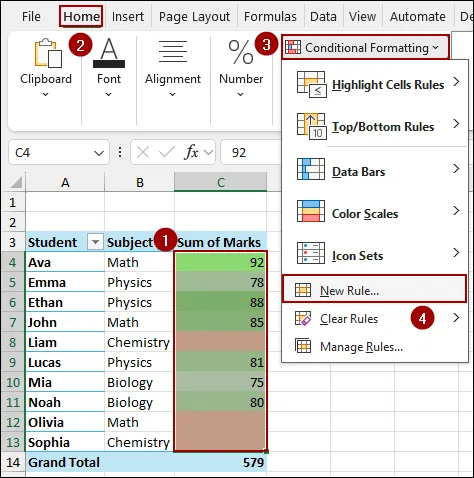Viewport: 474px width, 478px height.
Task: Click the Number percent icon
Action: (241, 52)
